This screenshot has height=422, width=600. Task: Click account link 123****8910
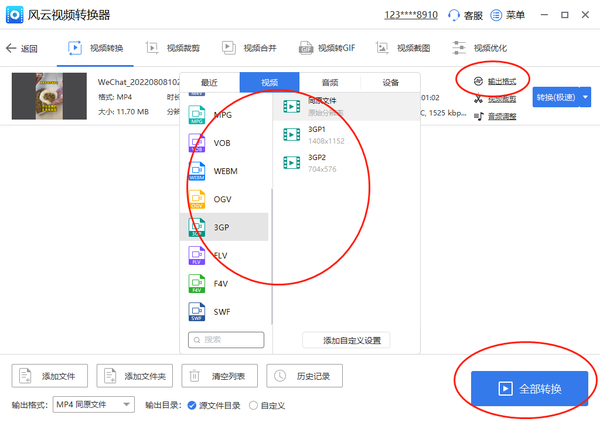[411, 15]
